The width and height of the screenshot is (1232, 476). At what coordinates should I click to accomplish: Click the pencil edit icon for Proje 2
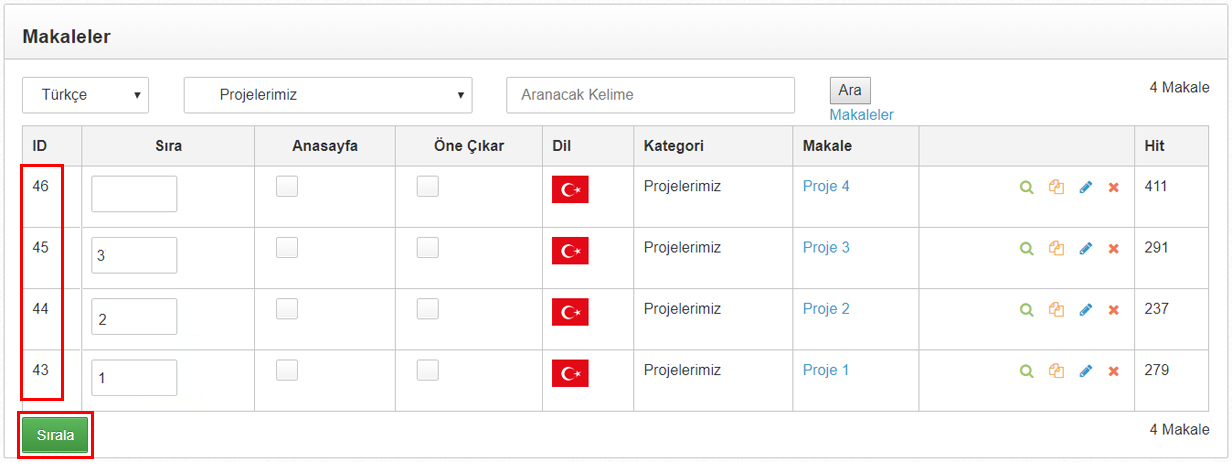click(x=1086, y=310)
